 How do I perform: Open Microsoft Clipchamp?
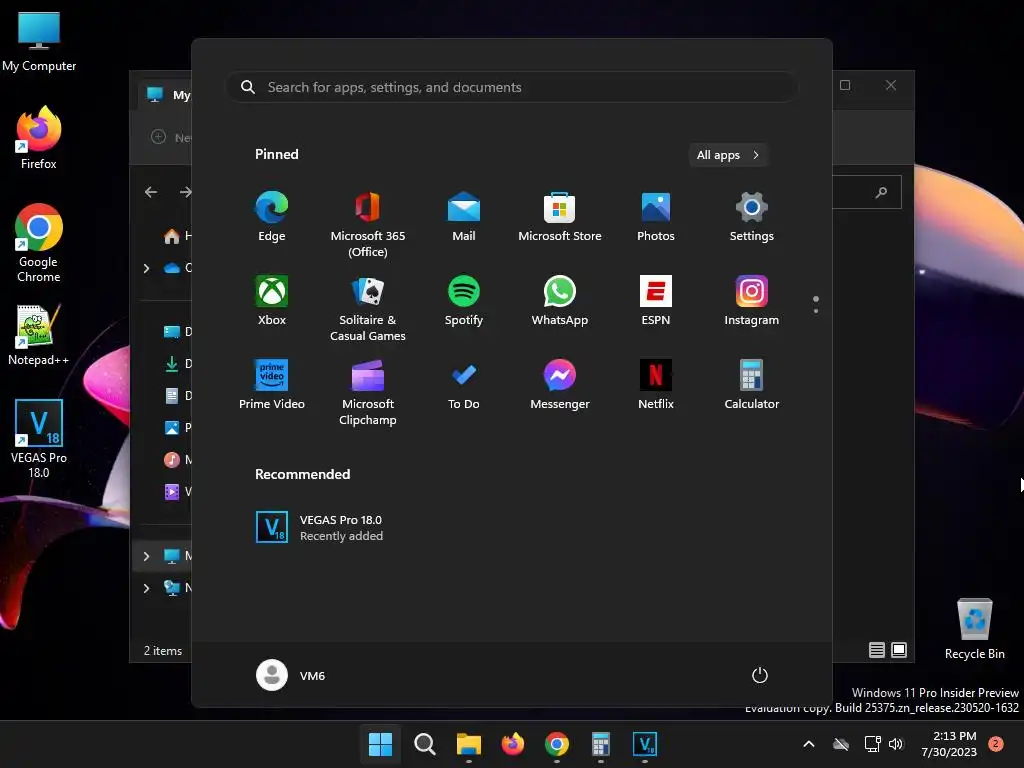(x=368, y=392)
